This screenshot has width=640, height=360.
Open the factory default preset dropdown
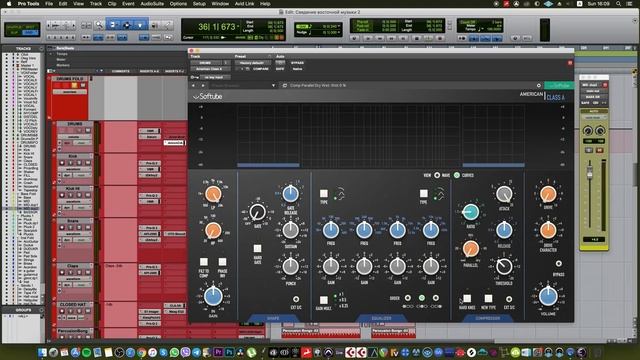point(252,63)
